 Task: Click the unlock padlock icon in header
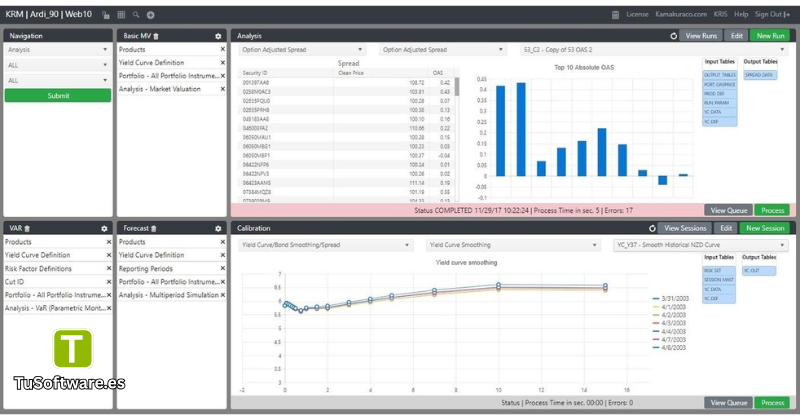pos(106,15)
